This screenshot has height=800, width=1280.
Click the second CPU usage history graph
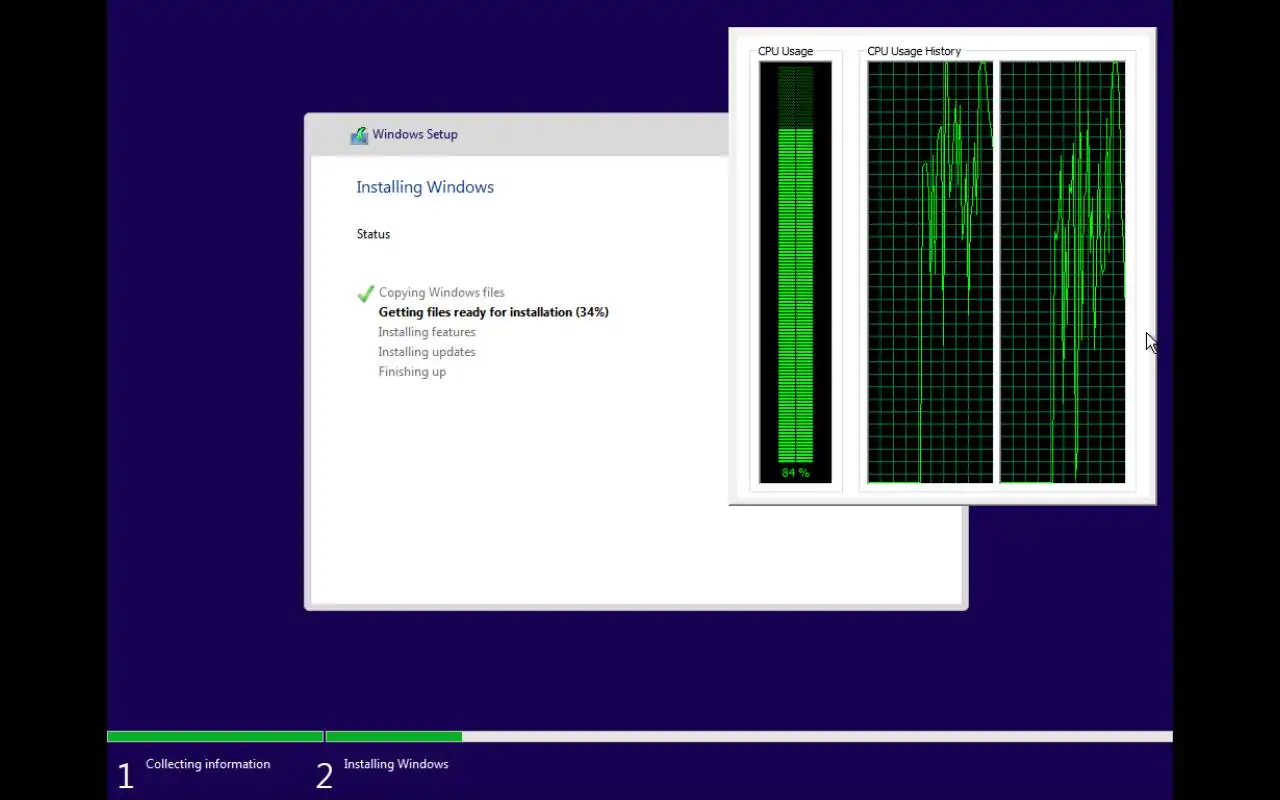(1062, 272)
